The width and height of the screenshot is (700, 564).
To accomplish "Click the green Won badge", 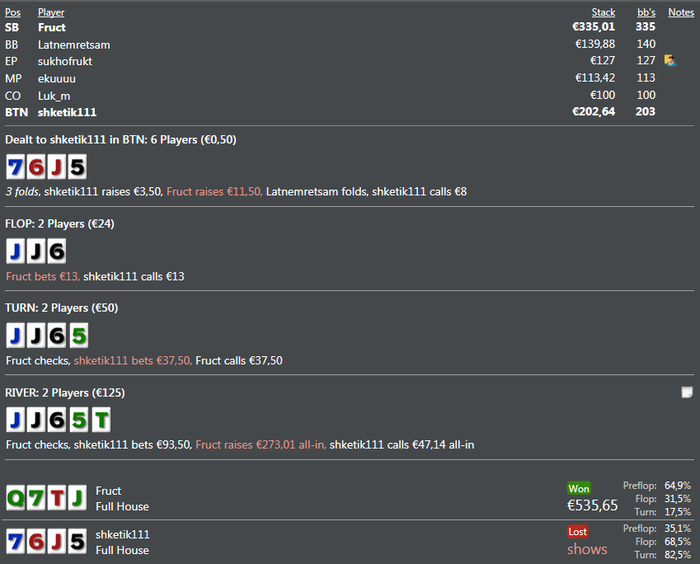I will [579, 489].
